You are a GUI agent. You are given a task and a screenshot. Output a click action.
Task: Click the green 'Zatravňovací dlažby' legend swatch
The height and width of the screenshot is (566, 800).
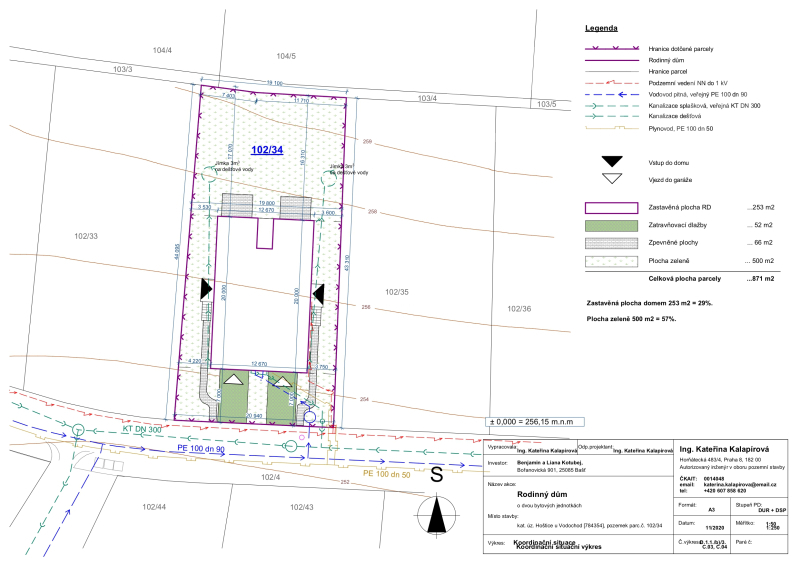611,225
